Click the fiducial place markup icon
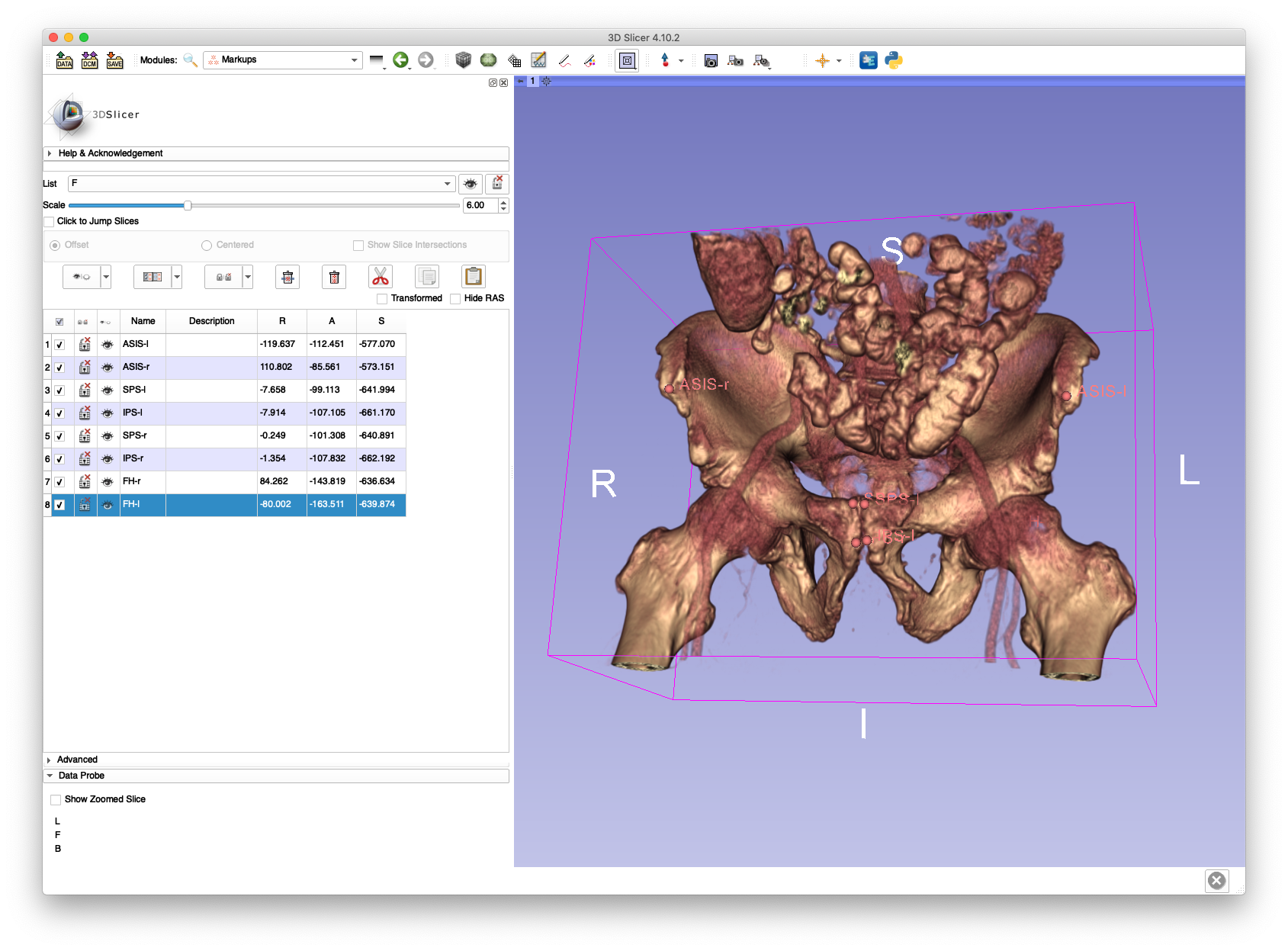Image resolution: width=1288 pixels, height=951 pixels. click(x=665, y=60)
